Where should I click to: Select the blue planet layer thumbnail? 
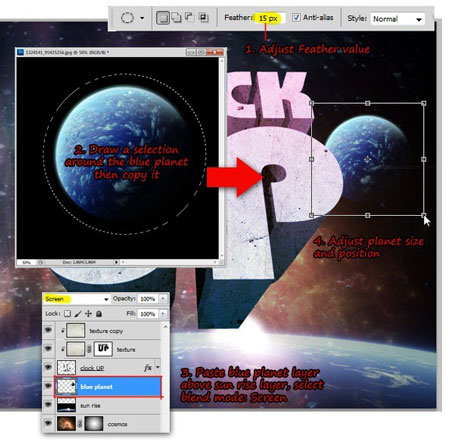(x=66, y=386)
